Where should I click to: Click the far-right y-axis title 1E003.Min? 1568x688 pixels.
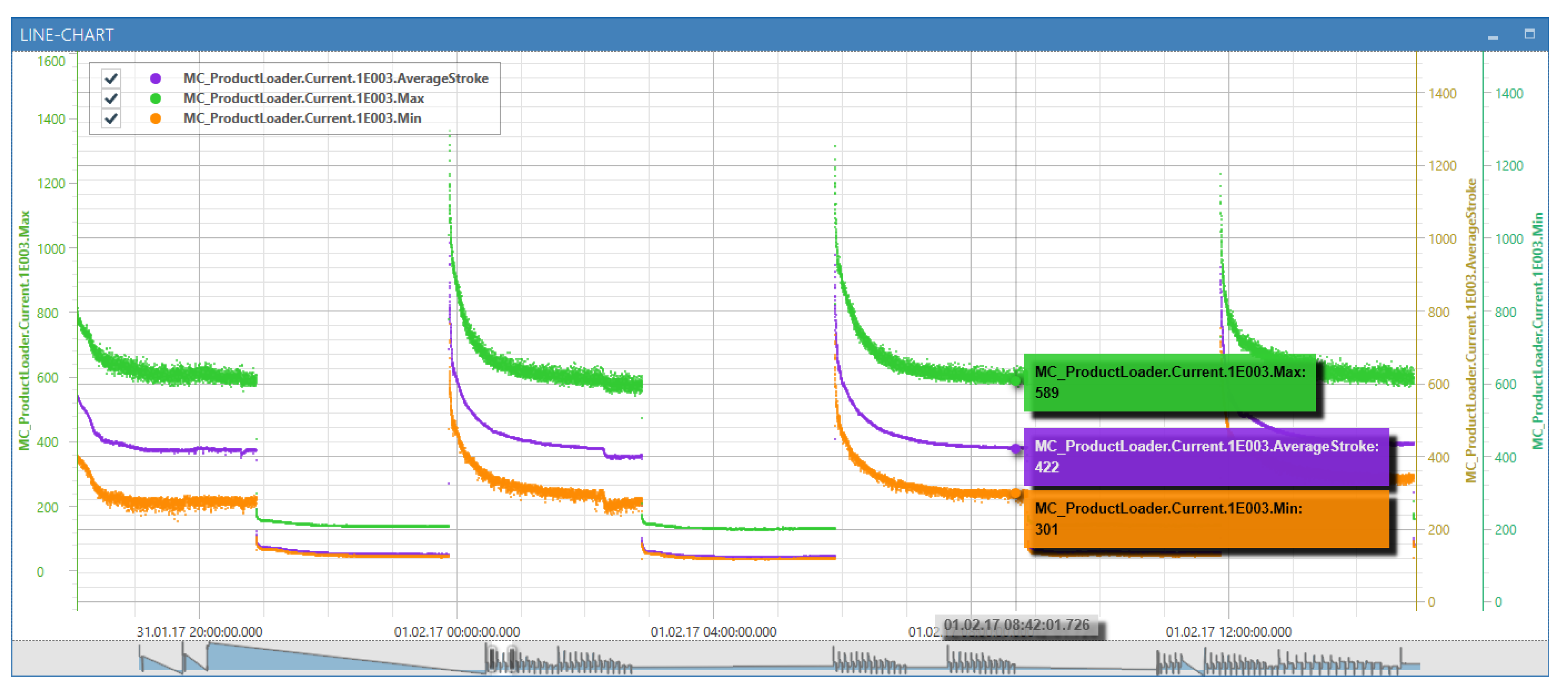point(1538,330)
